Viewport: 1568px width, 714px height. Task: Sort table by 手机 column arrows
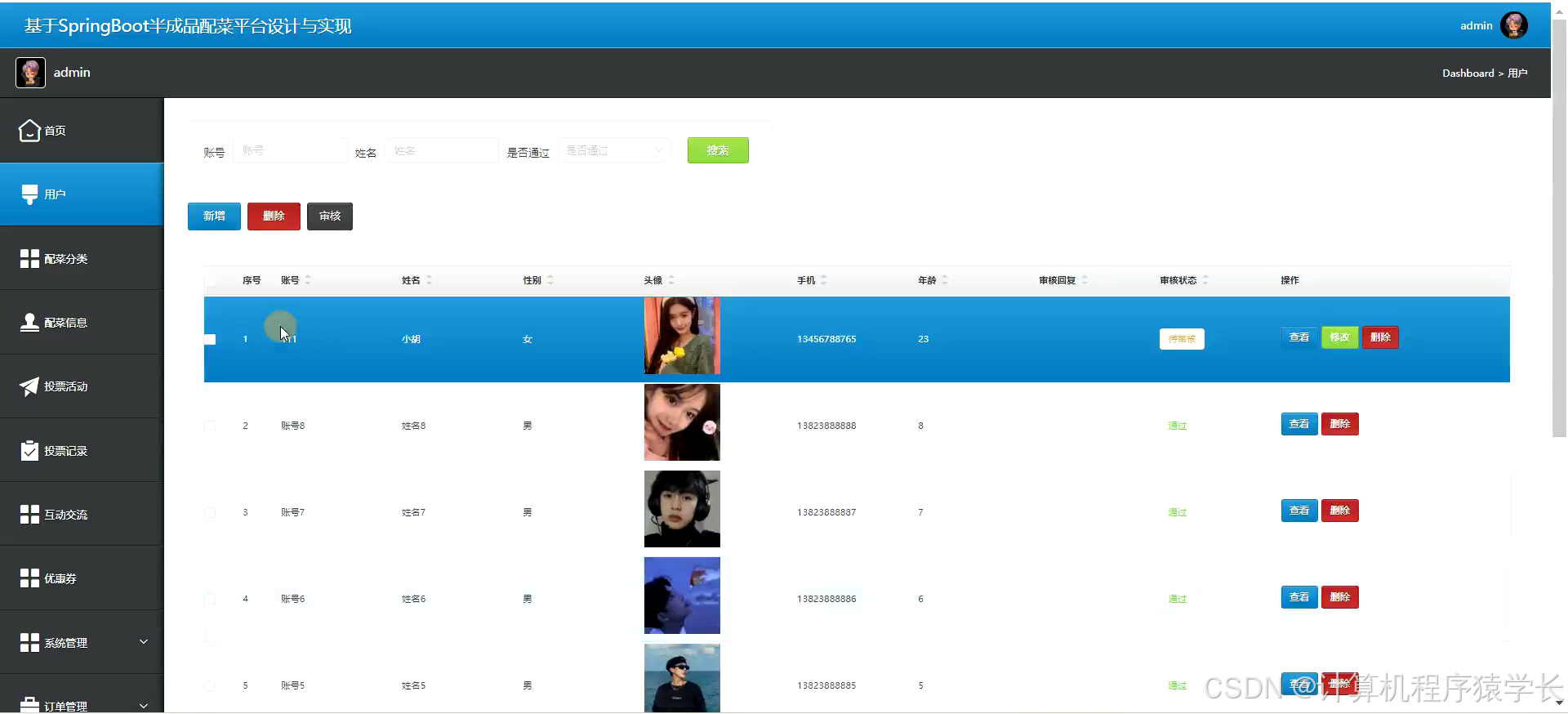coord(824,280)
